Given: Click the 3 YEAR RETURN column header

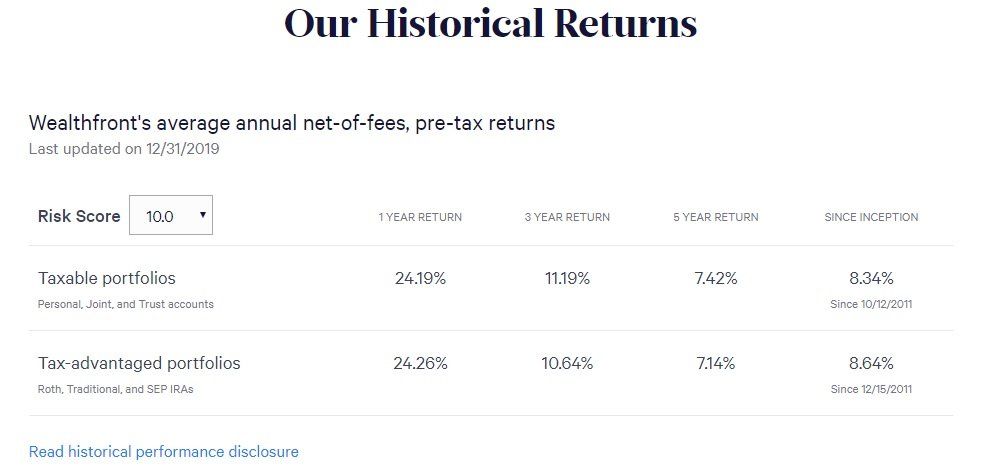Looking at the screenshot, I should point(567,217).
